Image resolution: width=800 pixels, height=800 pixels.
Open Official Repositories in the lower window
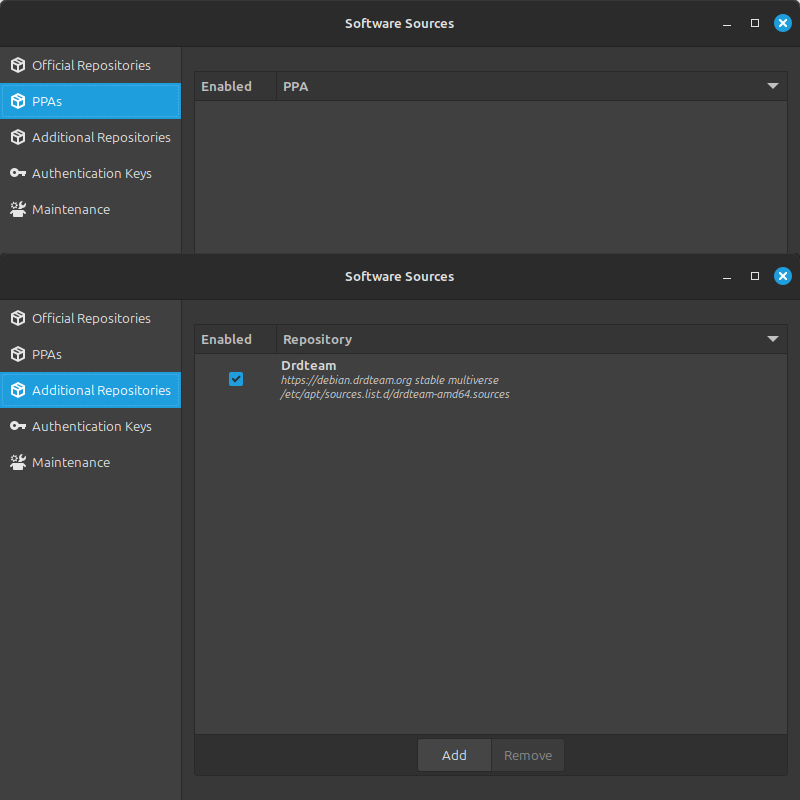(90, 318)
